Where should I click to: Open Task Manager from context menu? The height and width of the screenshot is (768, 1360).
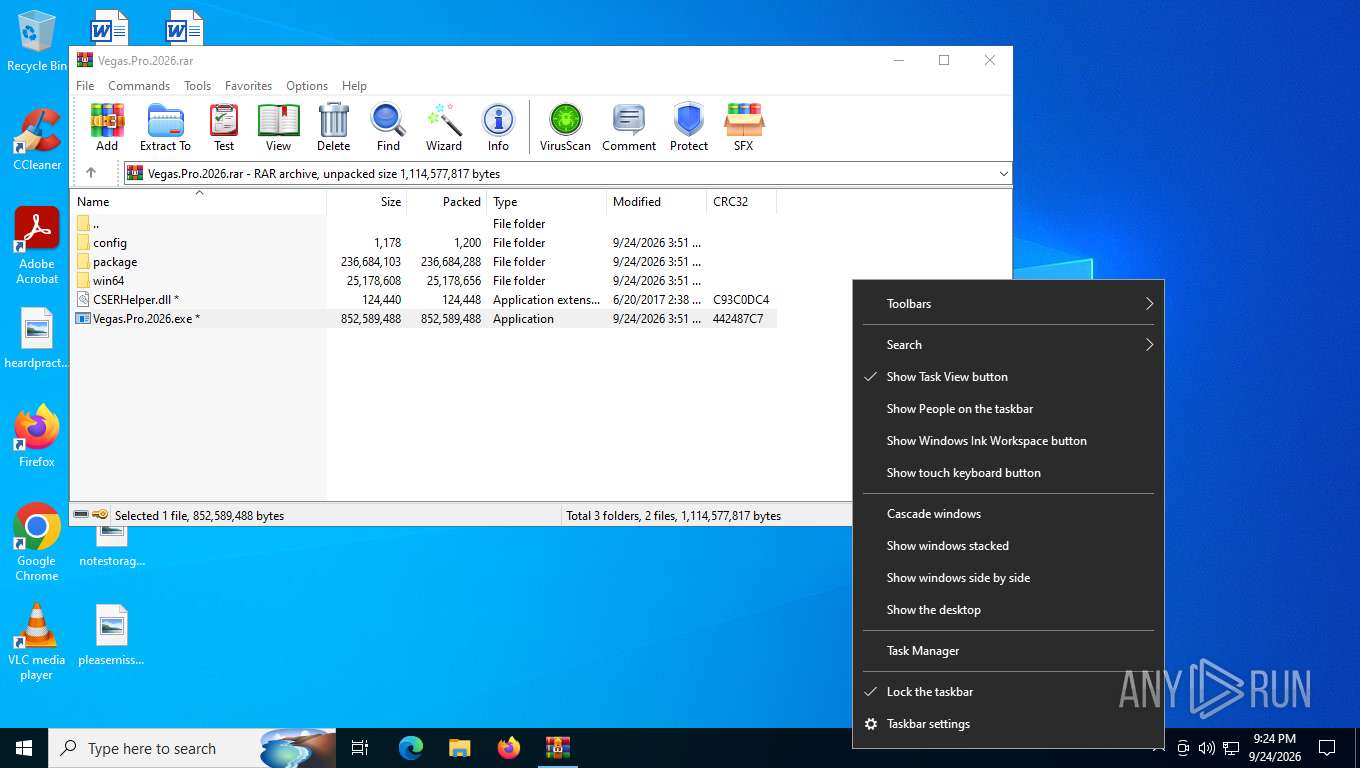(1008, 651)
